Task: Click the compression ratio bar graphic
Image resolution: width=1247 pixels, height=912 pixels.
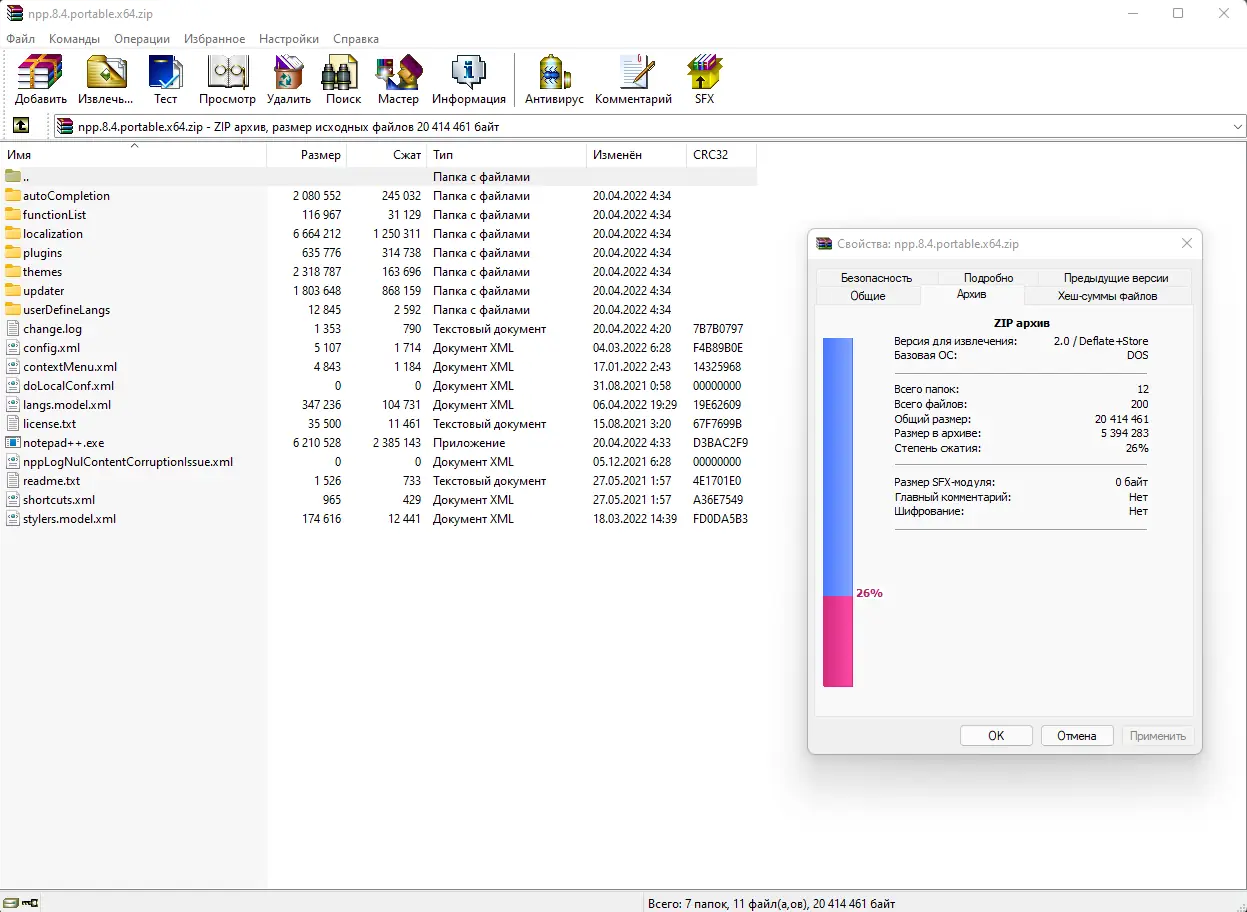Action: 838,512
